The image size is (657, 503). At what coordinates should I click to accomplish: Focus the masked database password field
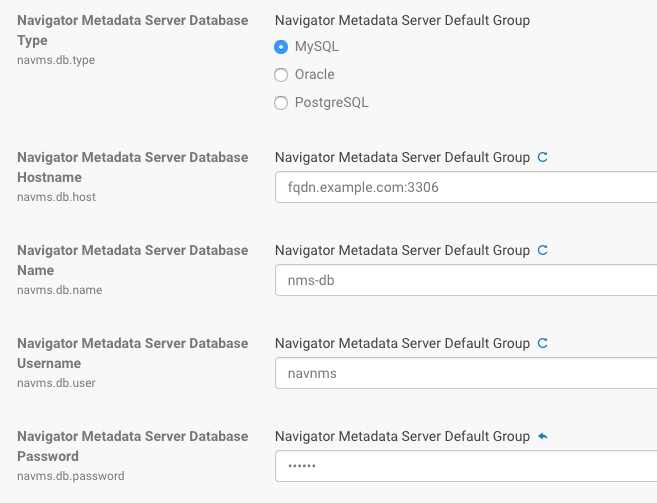pos(465,466)
